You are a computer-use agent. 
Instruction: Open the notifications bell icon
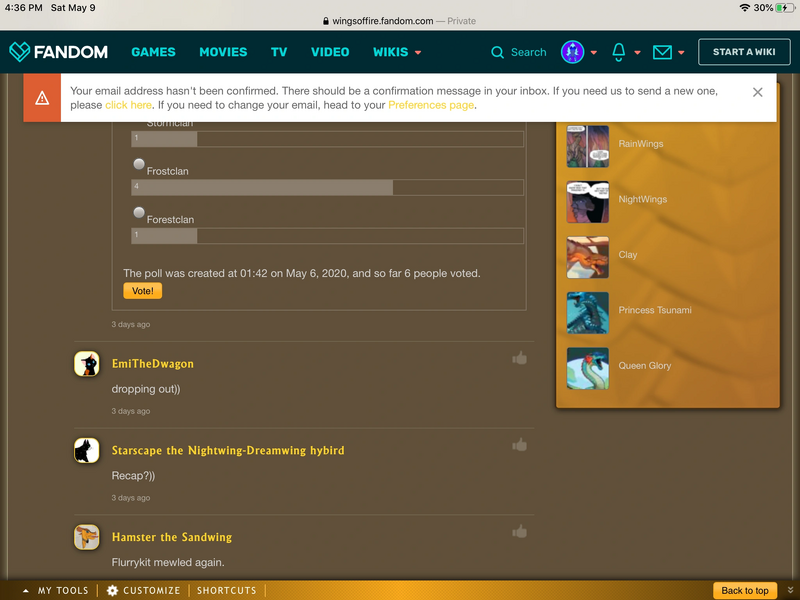[x=619, y=52]
